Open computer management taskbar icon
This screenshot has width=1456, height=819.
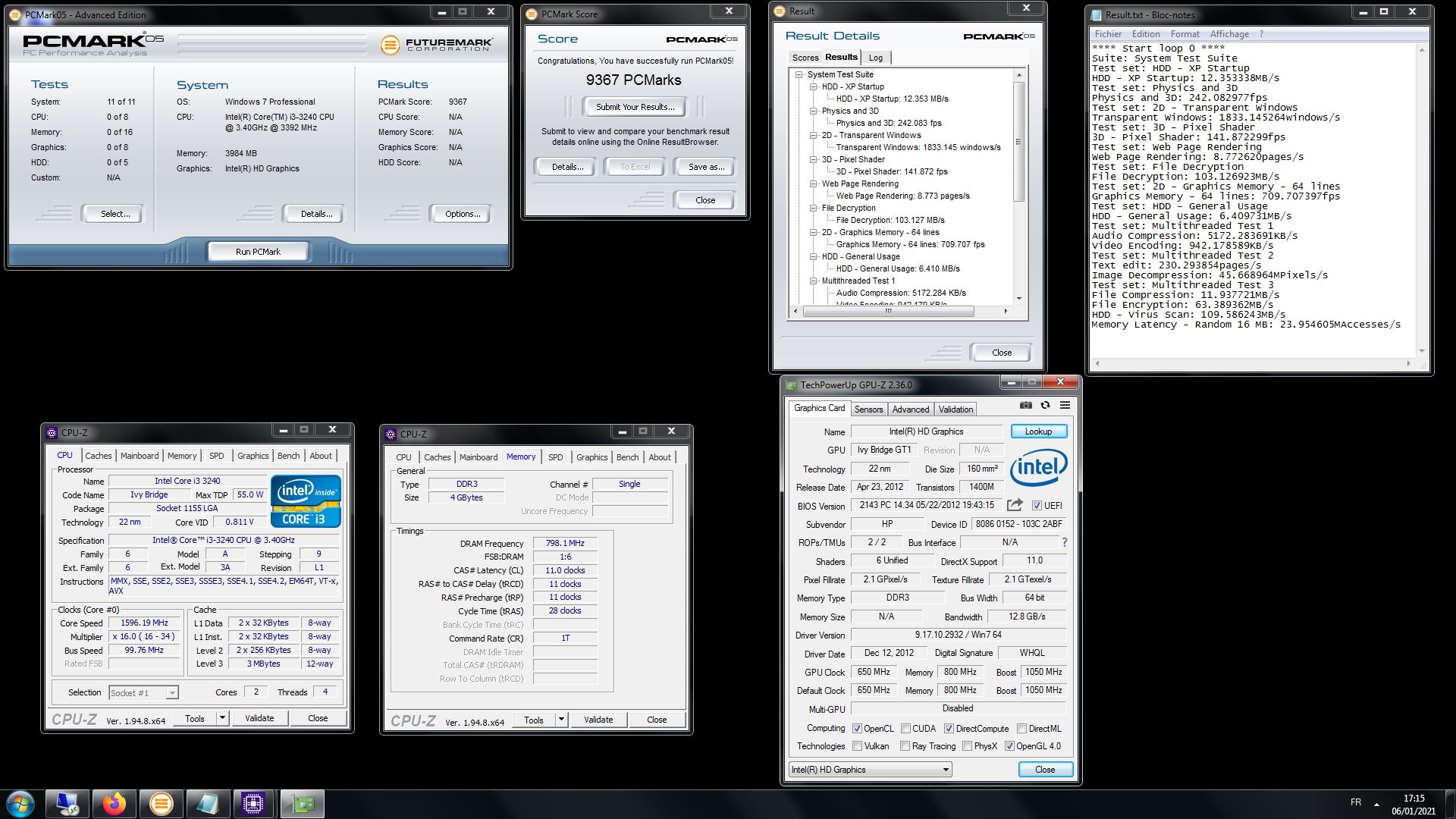pyautogui.click(x=67, y=804)
